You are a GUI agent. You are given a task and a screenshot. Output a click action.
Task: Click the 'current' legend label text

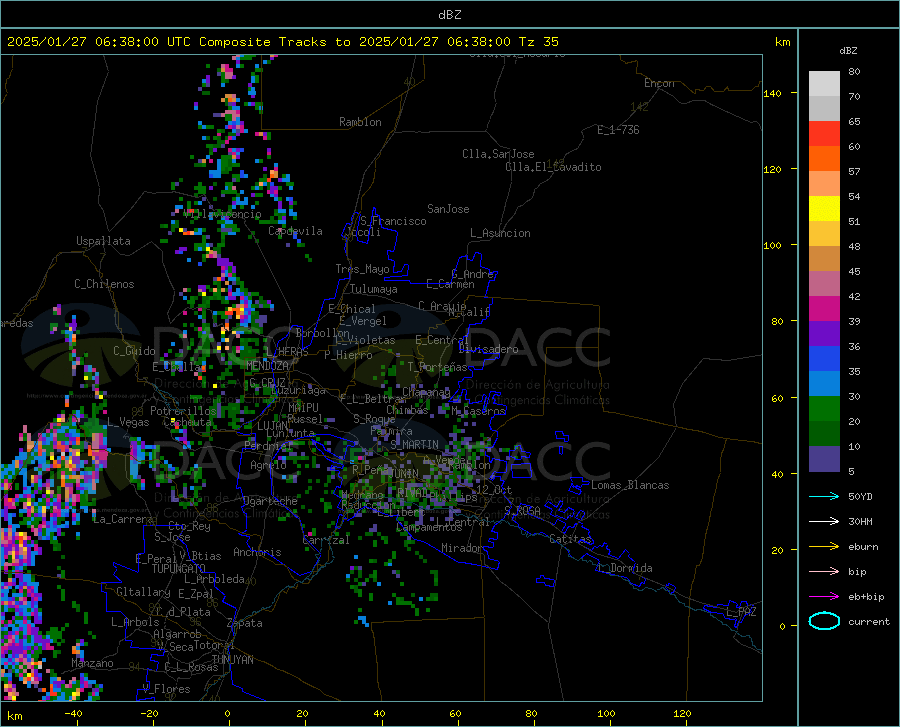pos(869,621)
